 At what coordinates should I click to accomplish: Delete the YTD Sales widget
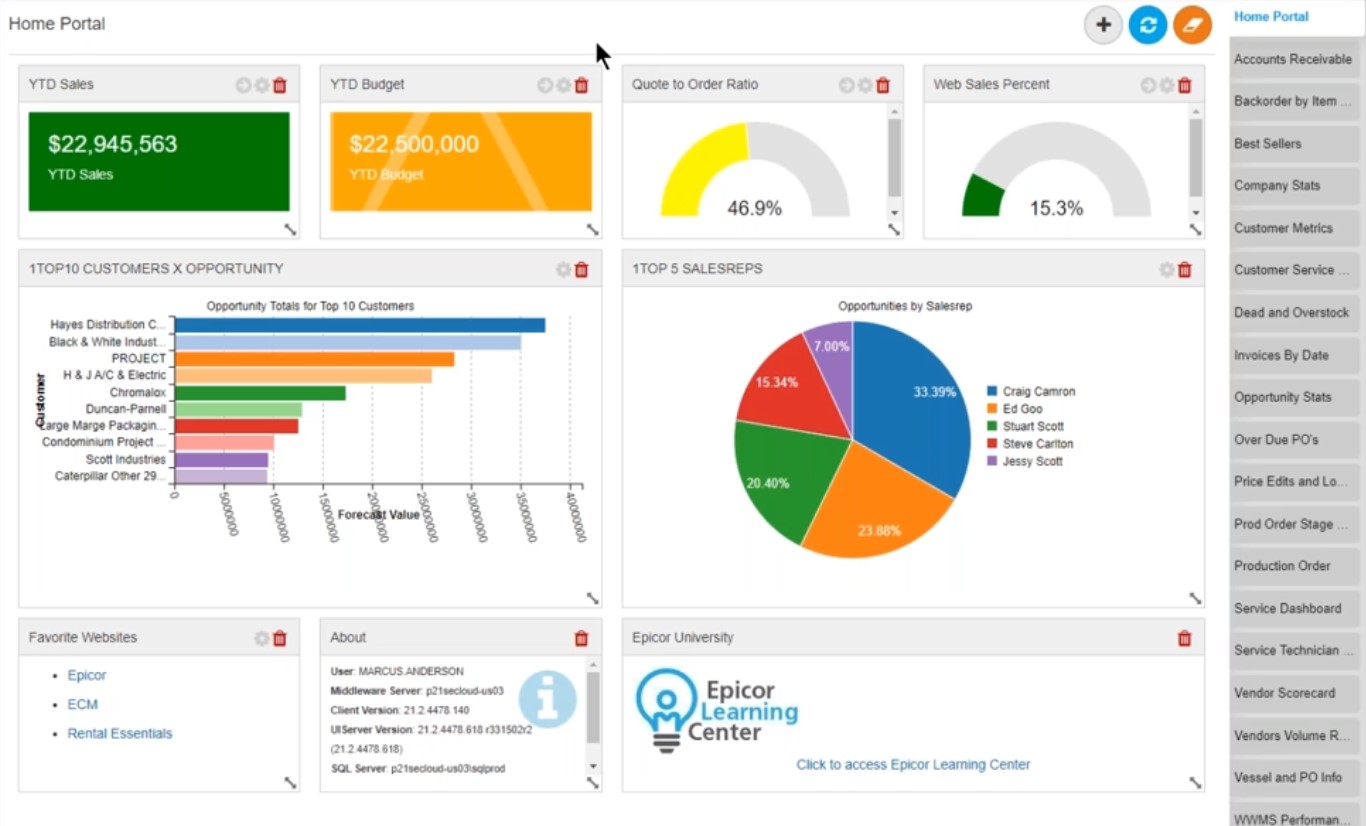(x=280, y=86)
